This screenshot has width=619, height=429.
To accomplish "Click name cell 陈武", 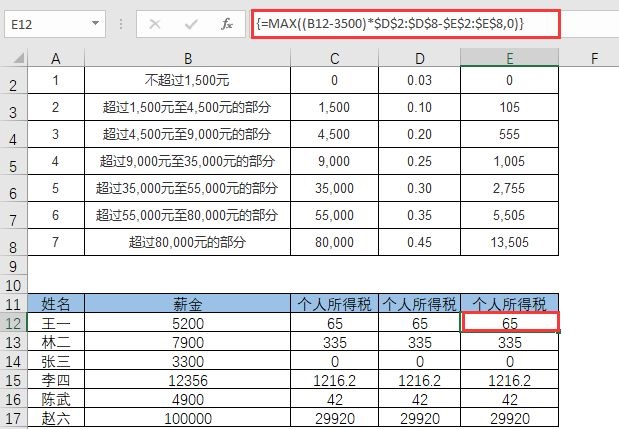I will coord(56,399).
